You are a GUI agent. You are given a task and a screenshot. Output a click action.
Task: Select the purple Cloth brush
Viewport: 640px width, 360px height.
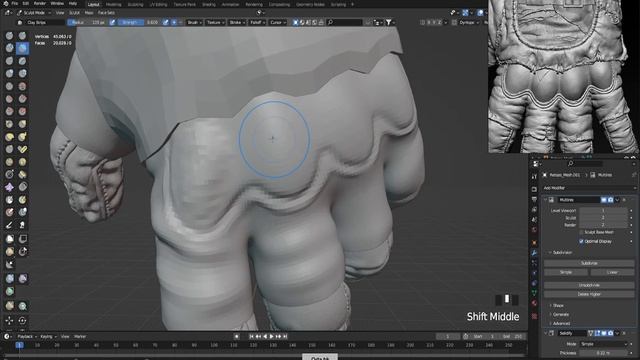point(9,187)
